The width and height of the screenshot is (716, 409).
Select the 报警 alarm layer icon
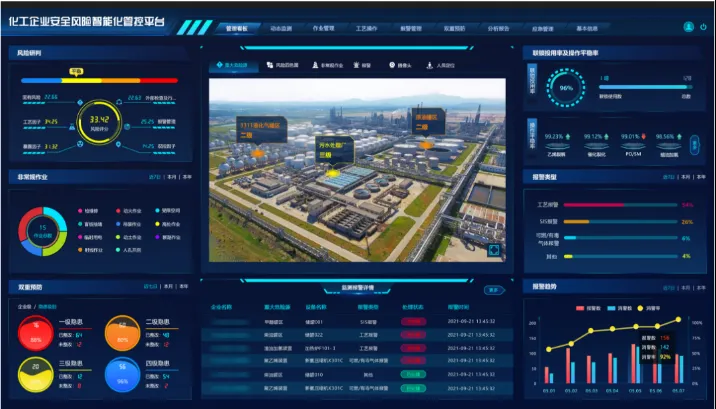364,66
